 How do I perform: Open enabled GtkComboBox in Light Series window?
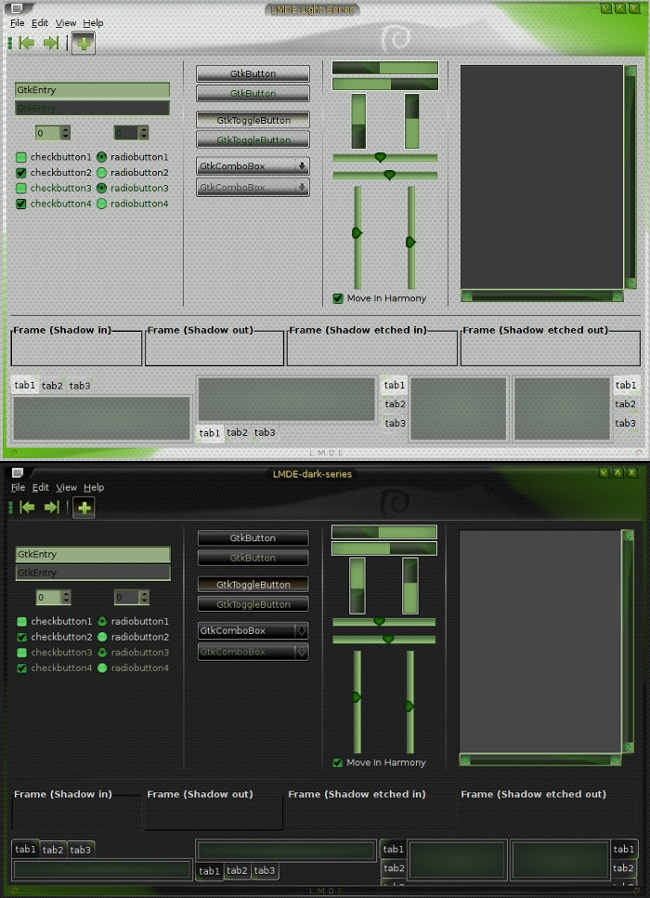253,166
